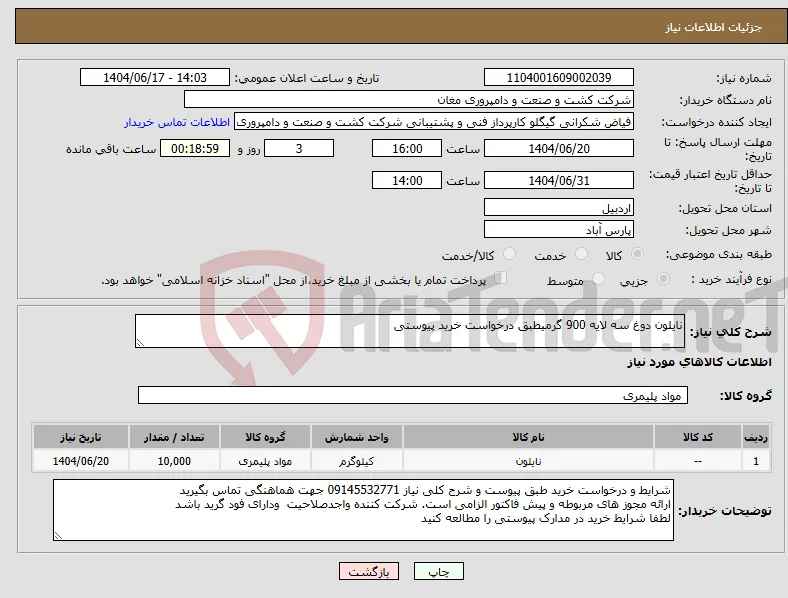
Task: Click the مواد پلیمری table cell
Action: pyautogui.click(x=265, y=461)
